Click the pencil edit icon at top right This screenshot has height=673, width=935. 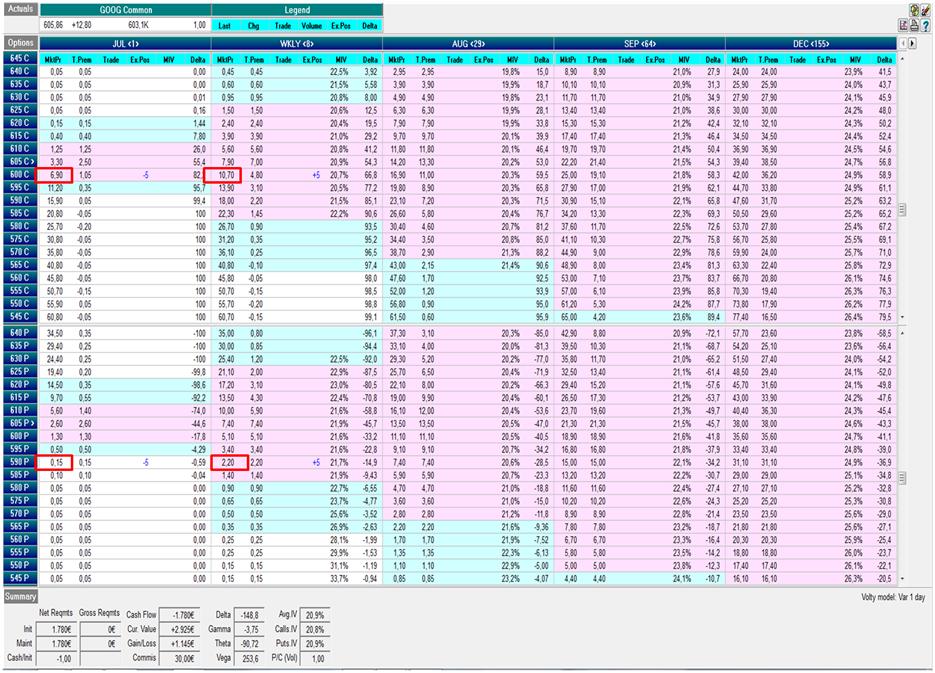tap(925, 10)
